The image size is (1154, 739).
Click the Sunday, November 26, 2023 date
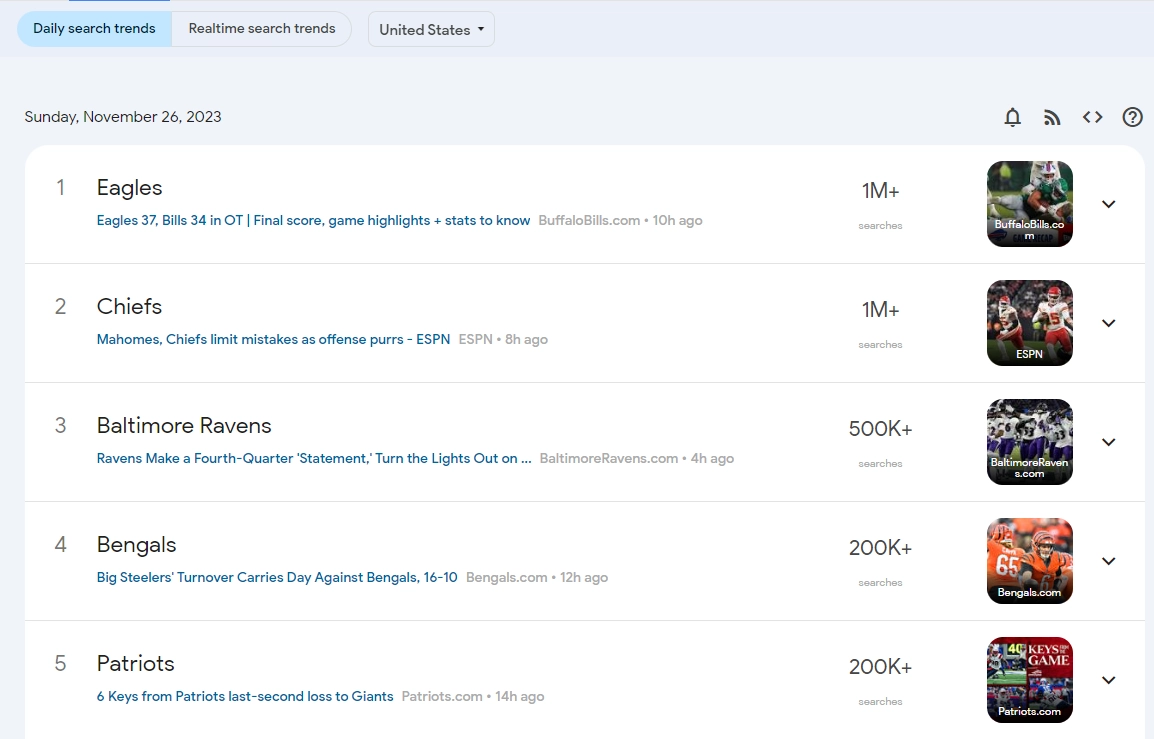pyautogui.click(x=123, y=117)
